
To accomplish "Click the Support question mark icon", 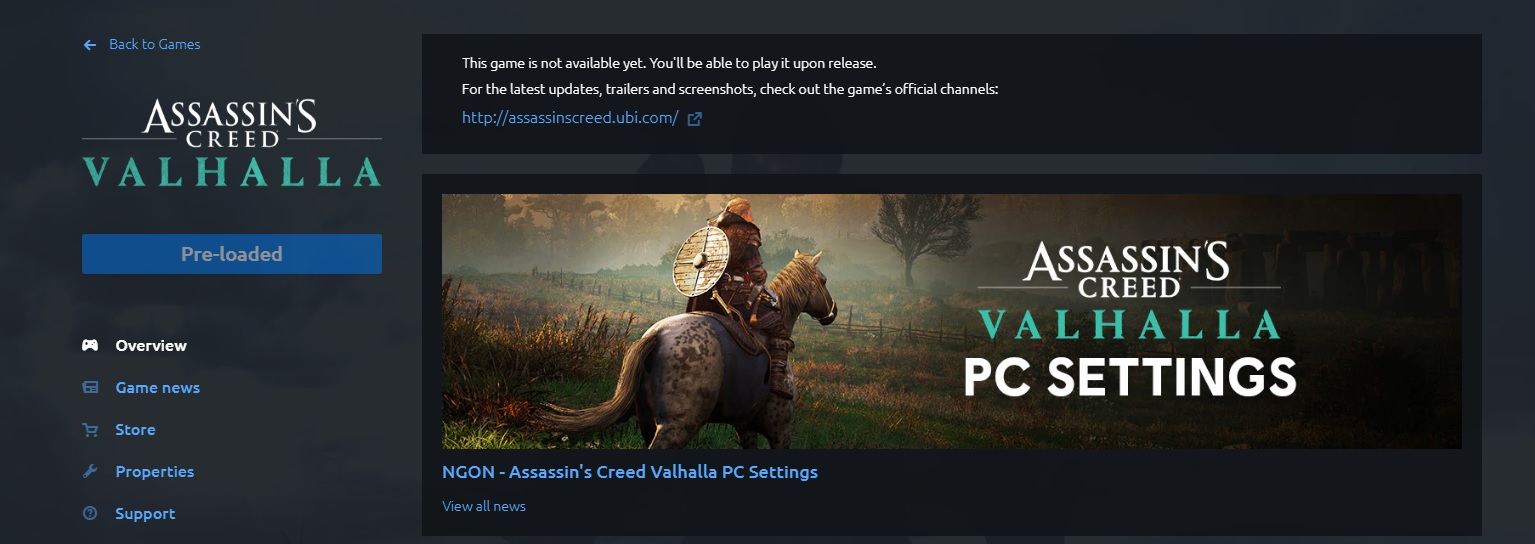I will coord(90,513).
